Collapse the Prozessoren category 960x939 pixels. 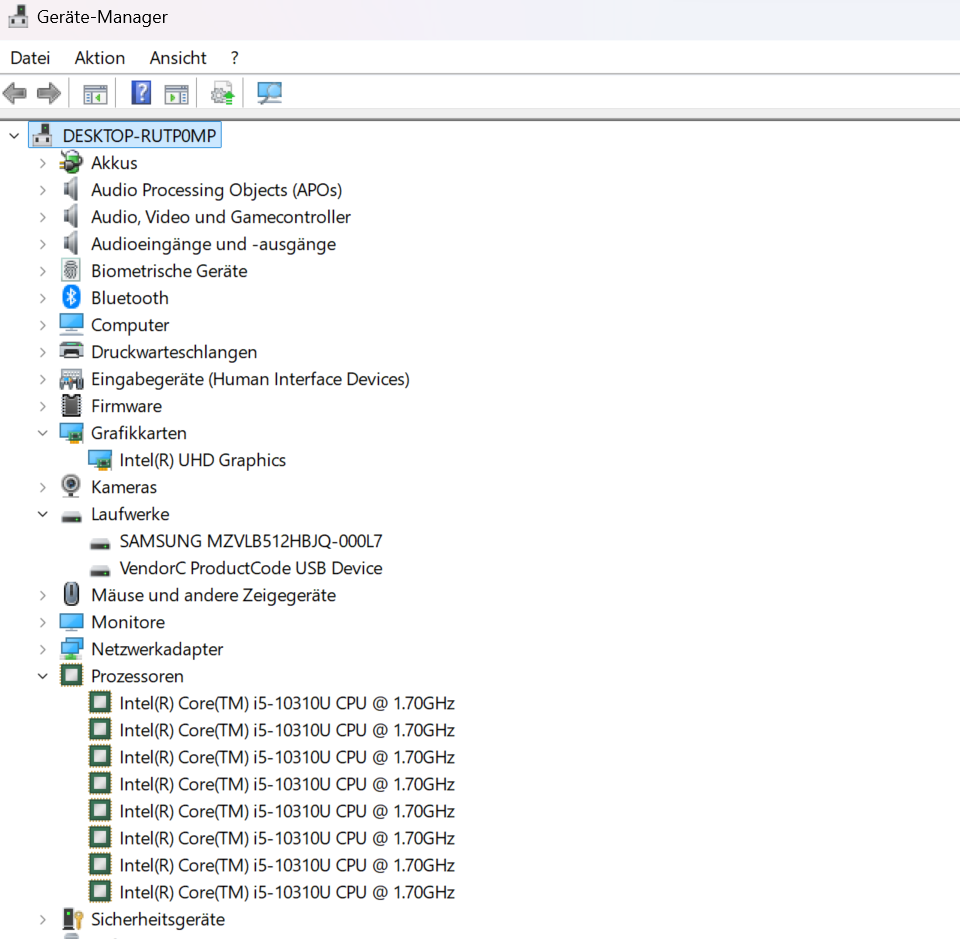[42, 676]
